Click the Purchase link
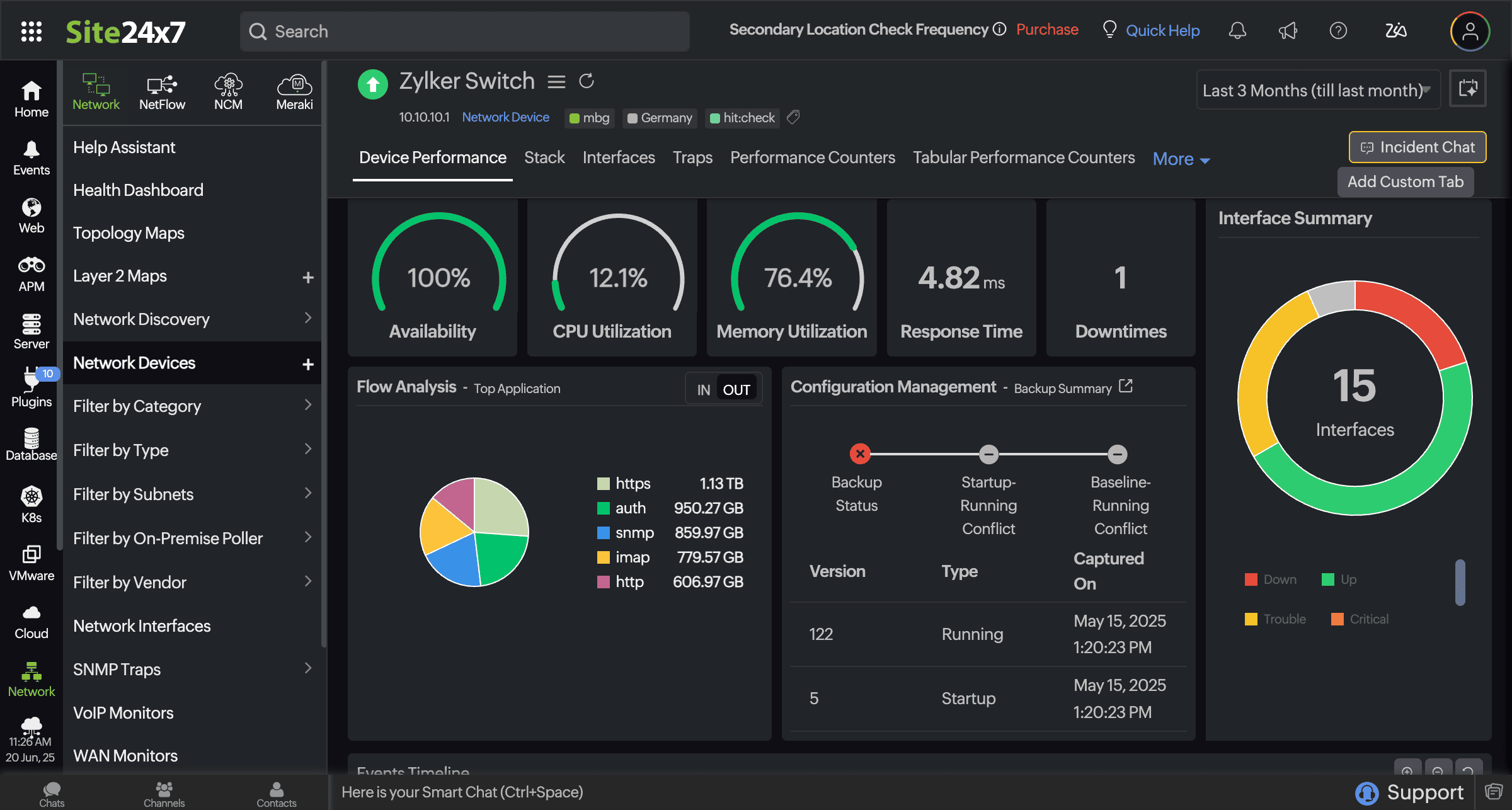This screenshot has width=1512, height=810. pyautogui.click(x=1047, y=30)
